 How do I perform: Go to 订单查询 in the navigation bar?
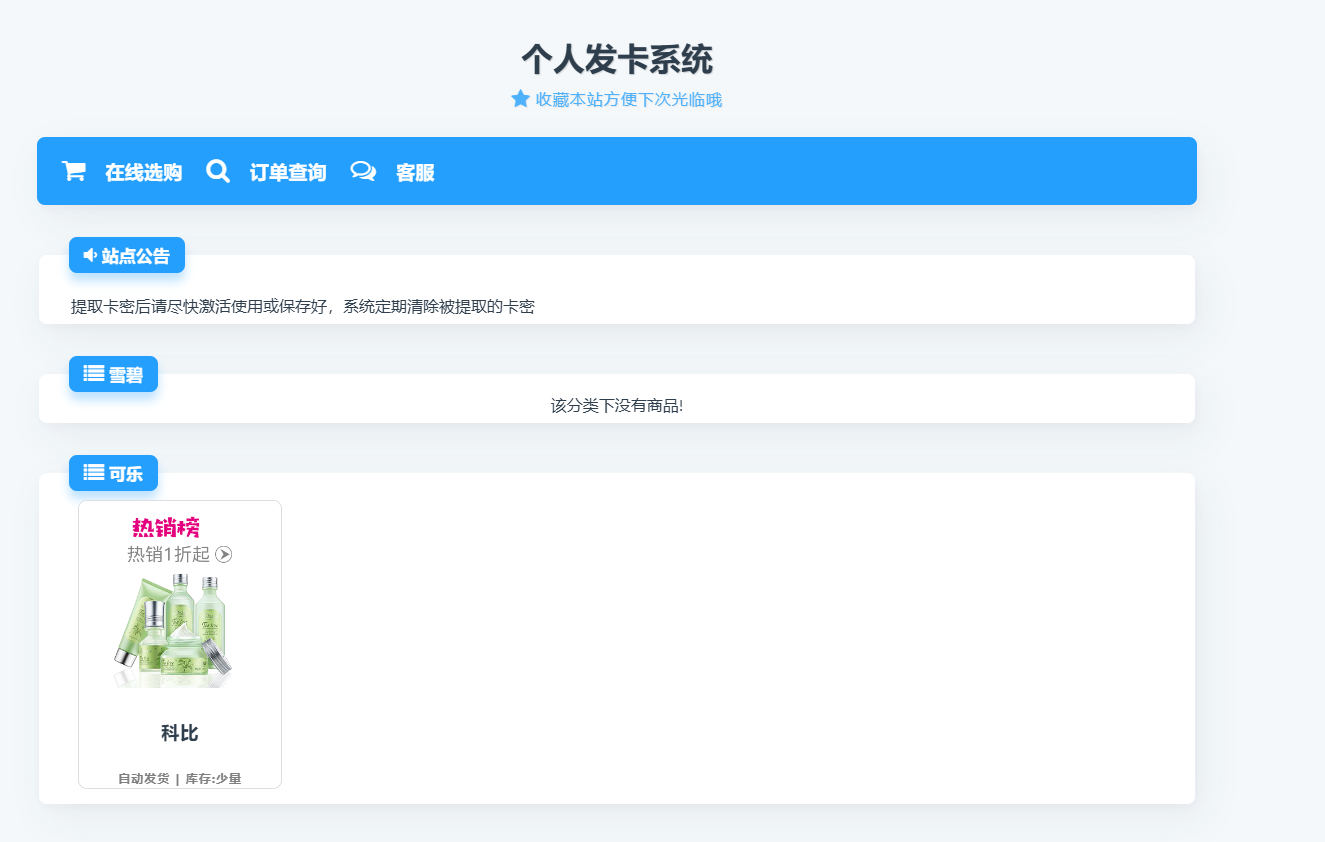(x=288, y=172)
